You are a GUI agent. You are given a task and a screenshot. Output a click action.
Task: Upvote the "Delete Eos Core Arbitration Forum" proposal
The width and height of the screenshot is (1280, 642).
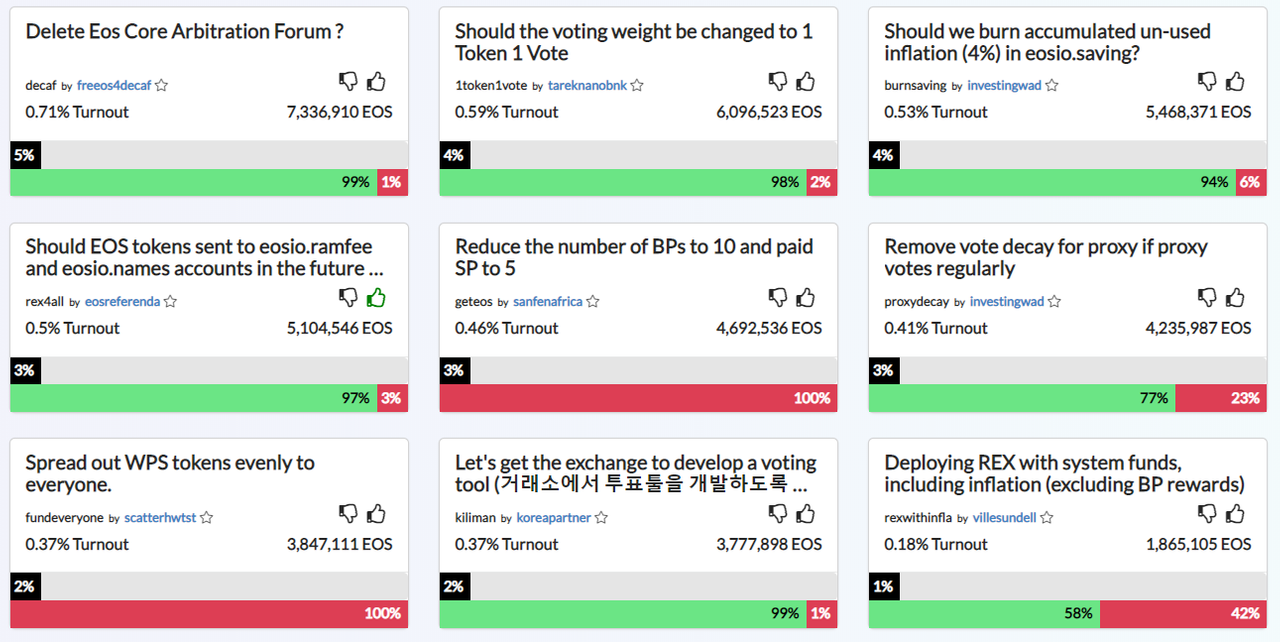(x=376, y=80)
